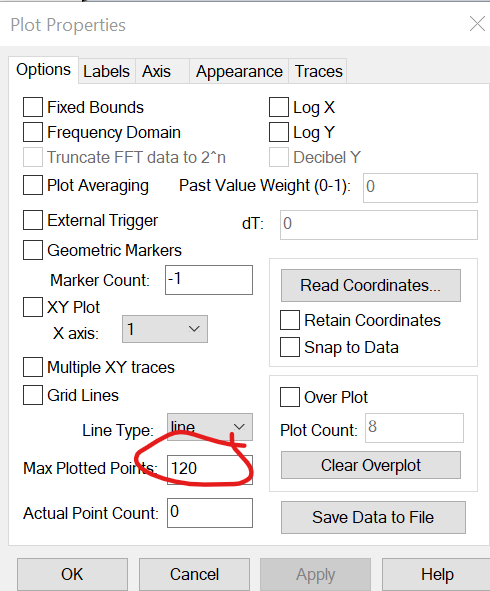490x591 pixels.
Task: Select the Traces tab
Action: 318,71
